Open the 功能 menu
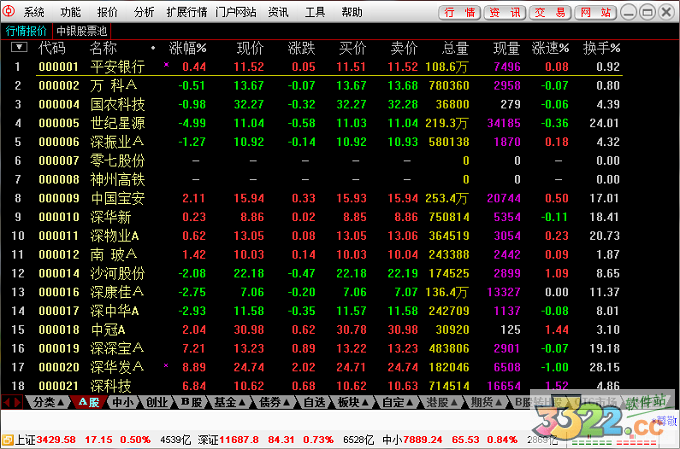 [x=70, y=12]
